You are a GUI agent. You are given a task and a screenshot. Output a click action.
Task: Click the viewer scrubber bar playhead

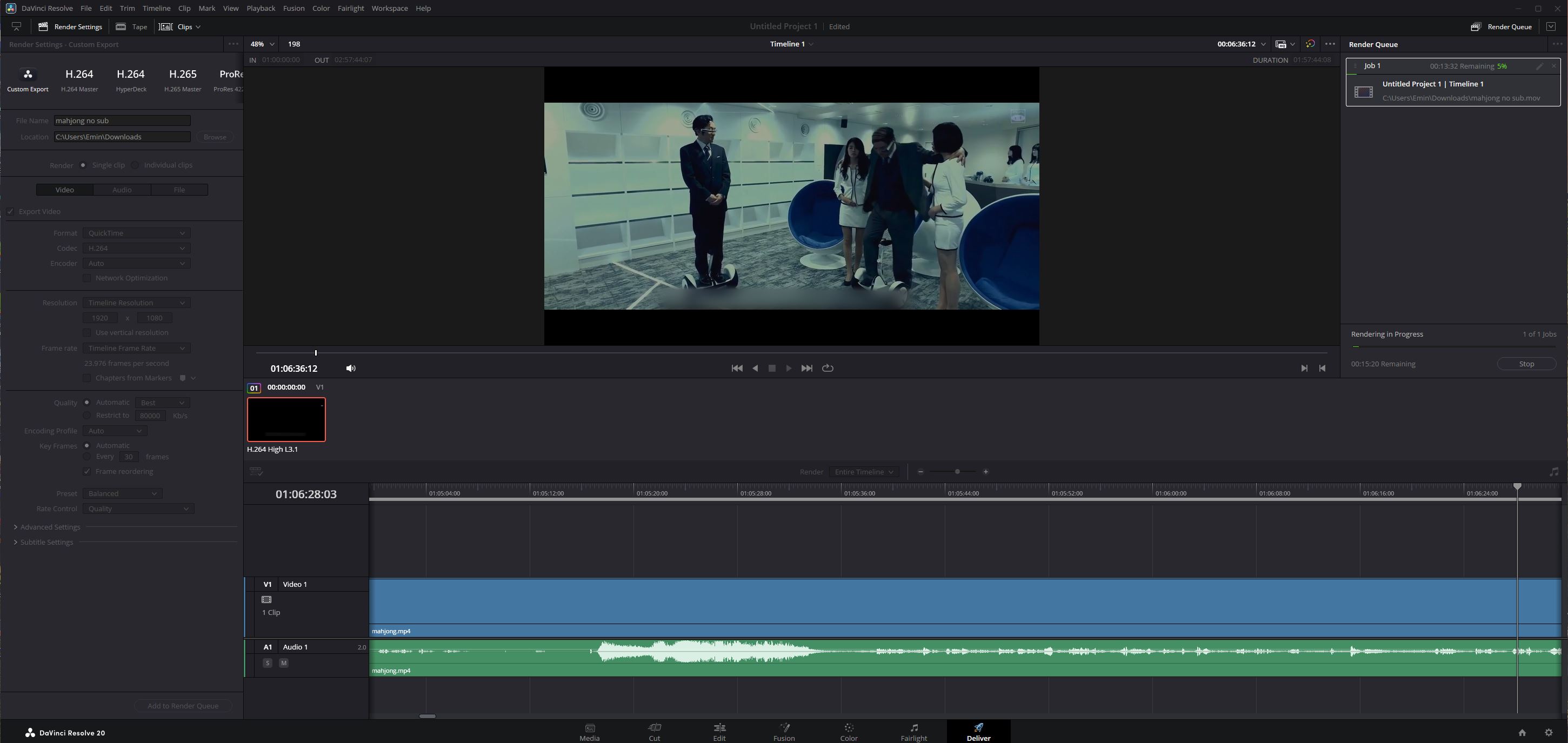point(315,353)
